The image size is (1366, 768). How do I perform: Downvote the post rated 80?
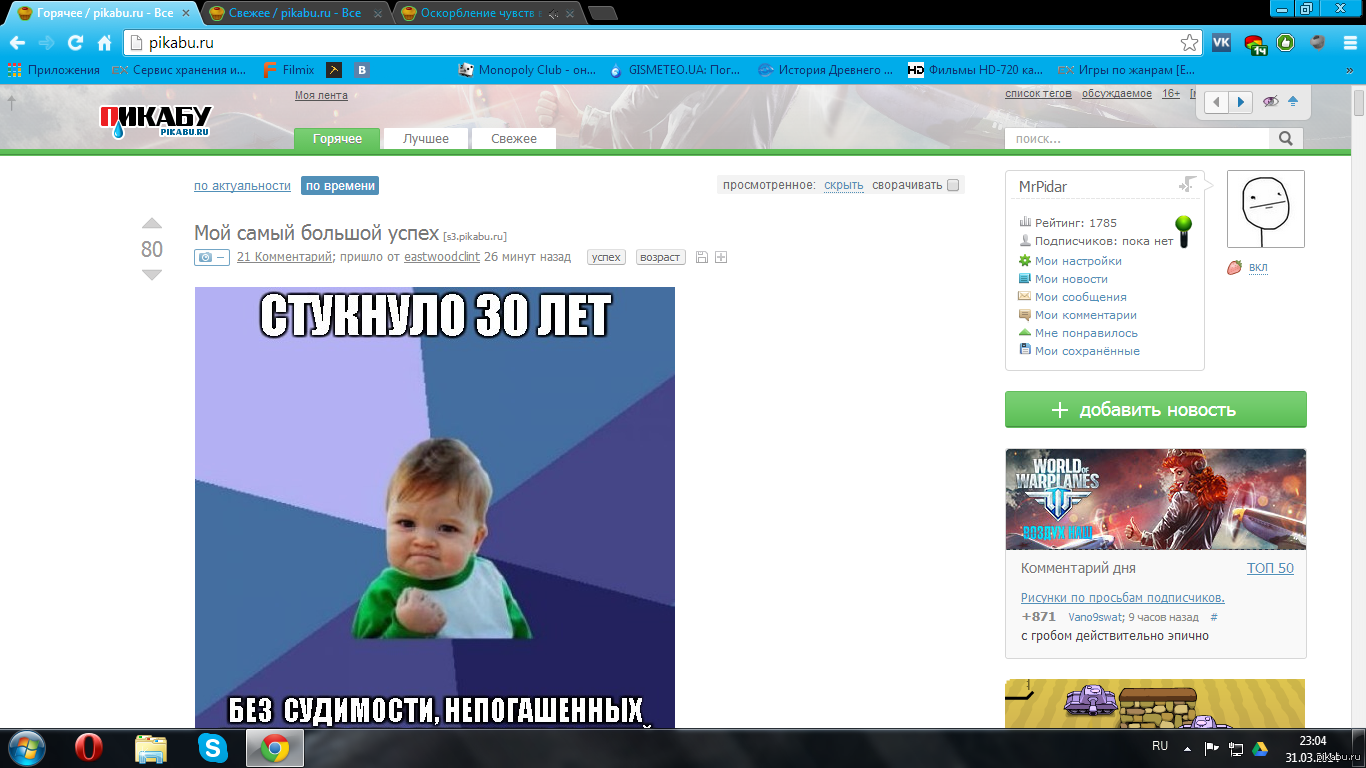point(151,275)
